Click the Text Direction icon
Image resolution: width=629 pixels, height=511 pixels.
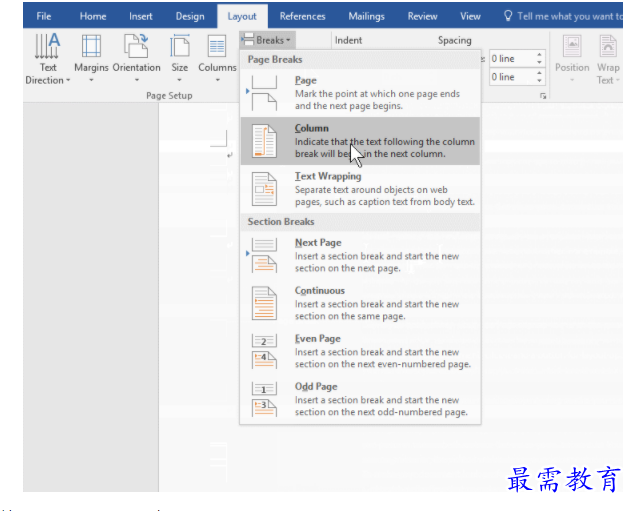tap(47, 46)
